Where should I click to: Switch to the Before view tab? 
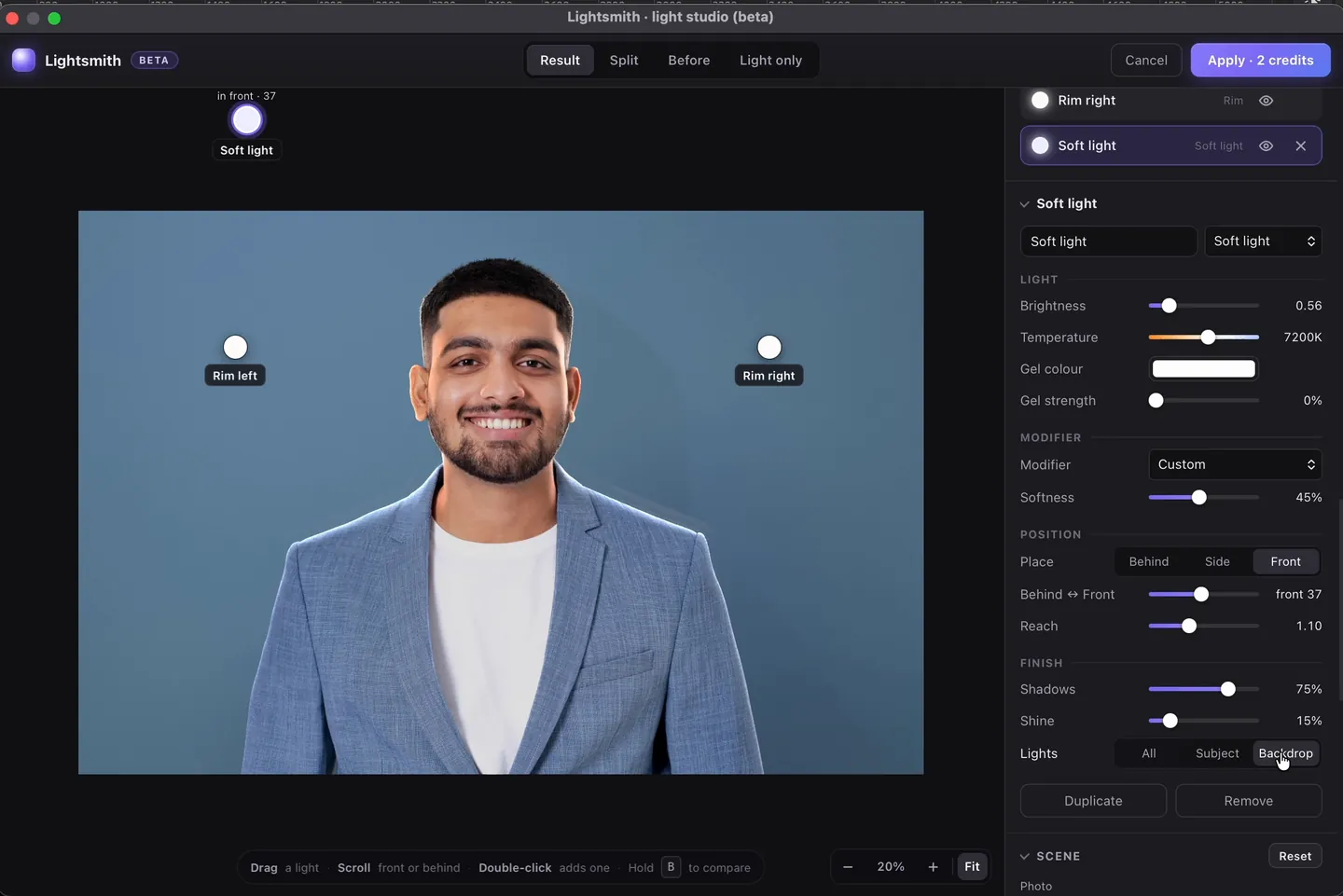[x=689, y=61]
